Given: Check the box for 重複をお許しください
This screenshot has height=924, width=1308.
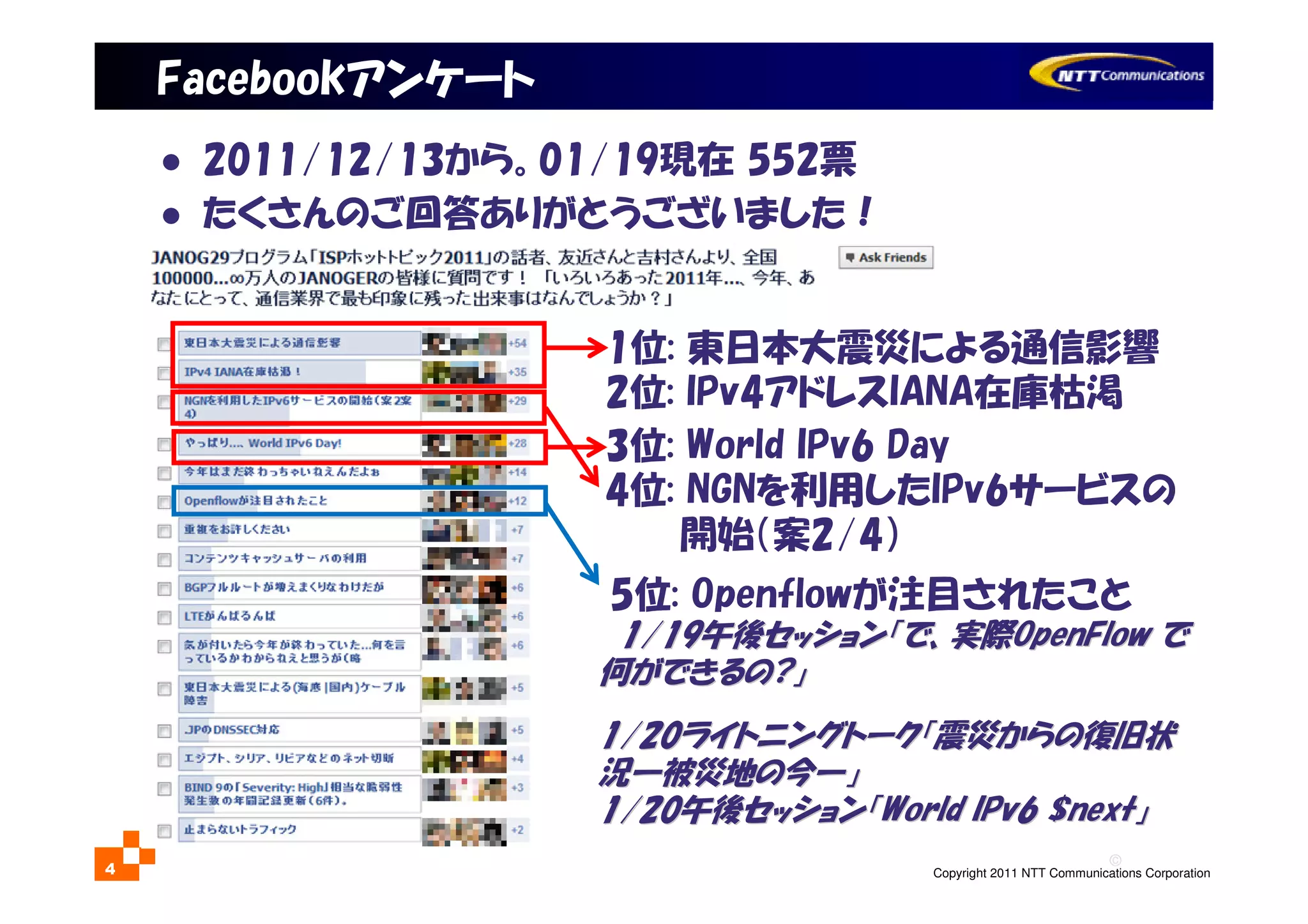Looking at the screenshot, I should 164,531.
